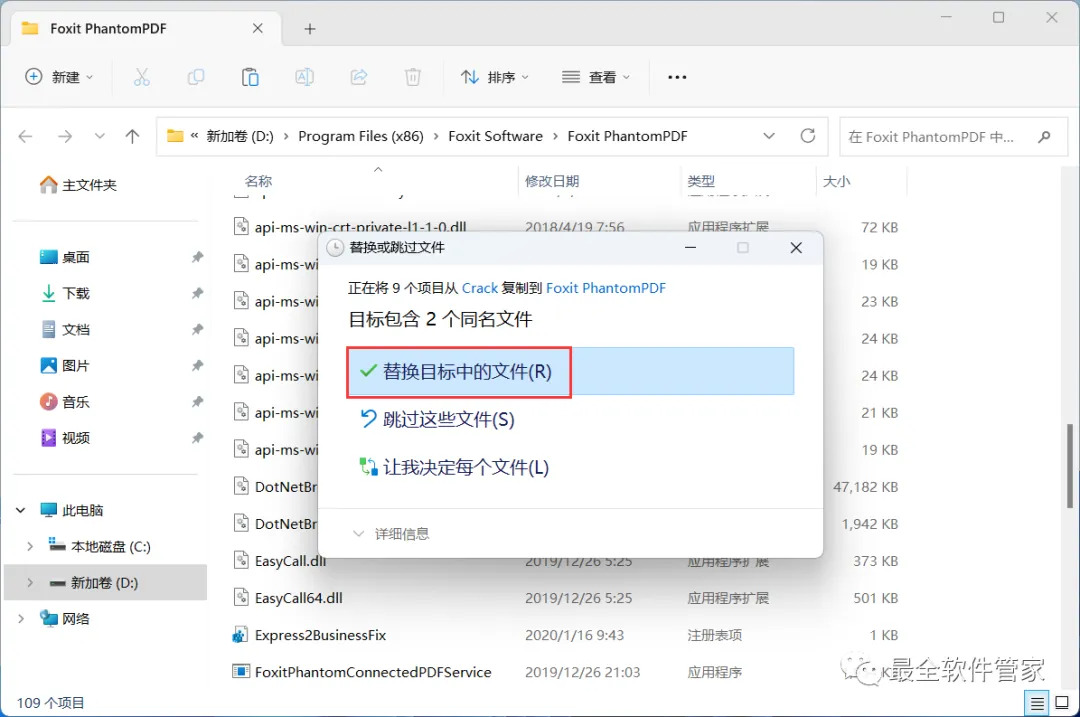Sort by the 修改日期 column header
Image resolution: width=1080 pixels, height=717 pixels.
point(552,181)
